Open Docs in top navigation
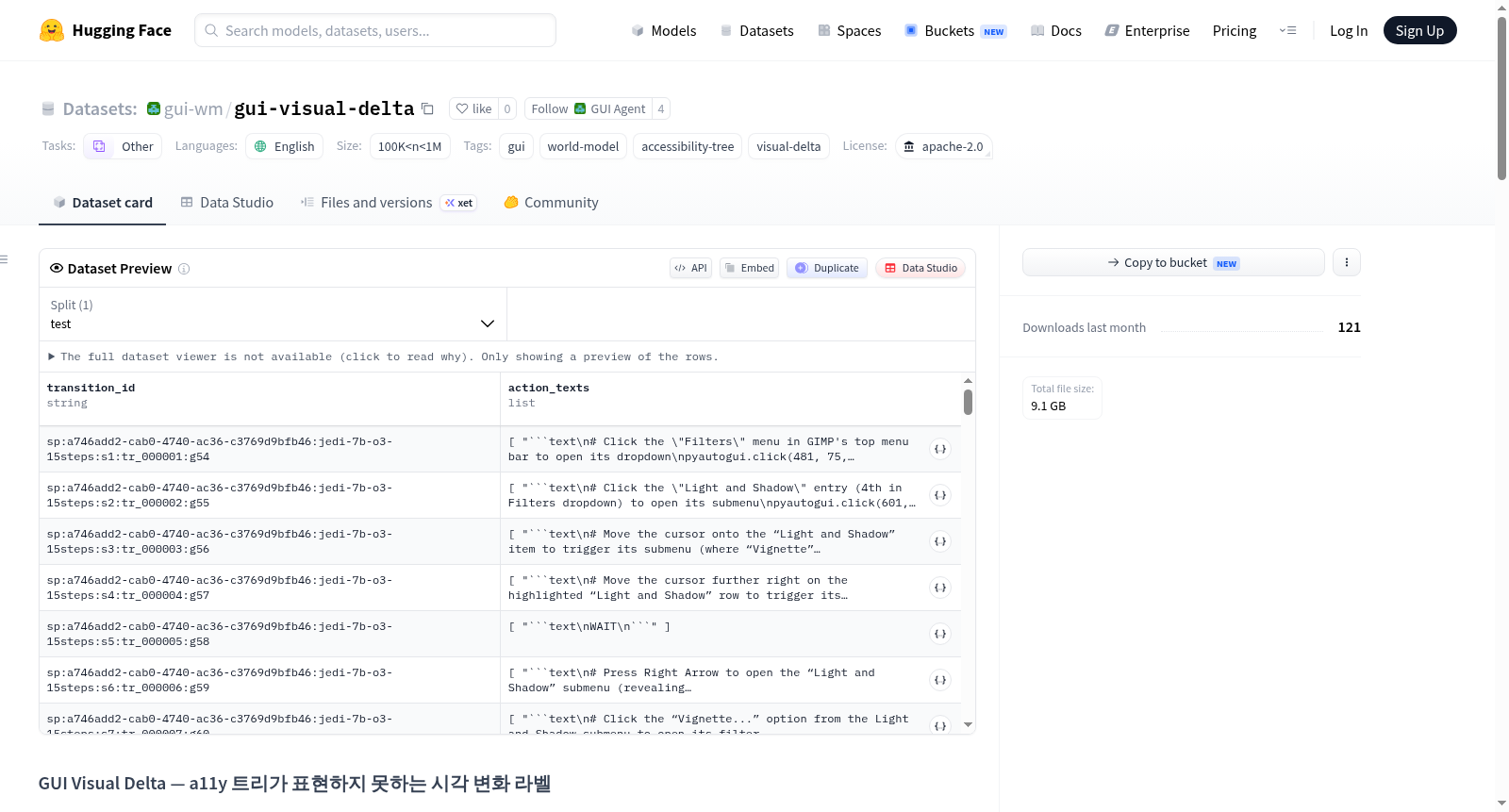 (x=1056, y=30)
